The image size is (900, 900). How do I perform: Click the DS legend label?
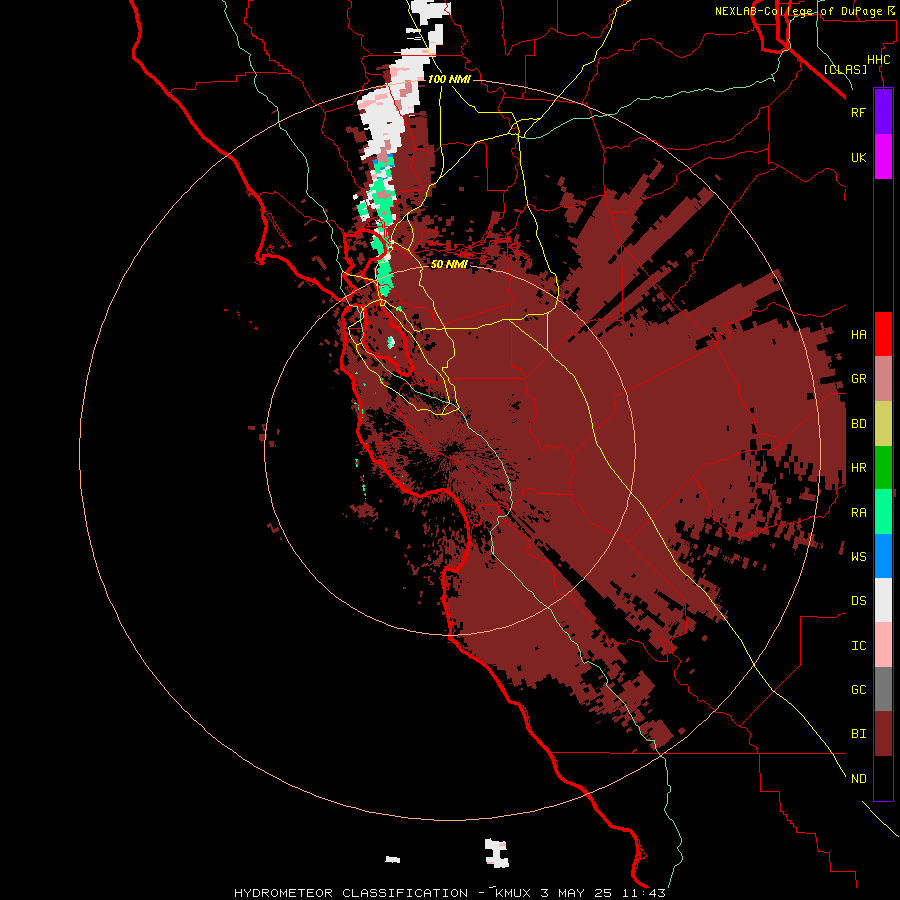[858, 601]
